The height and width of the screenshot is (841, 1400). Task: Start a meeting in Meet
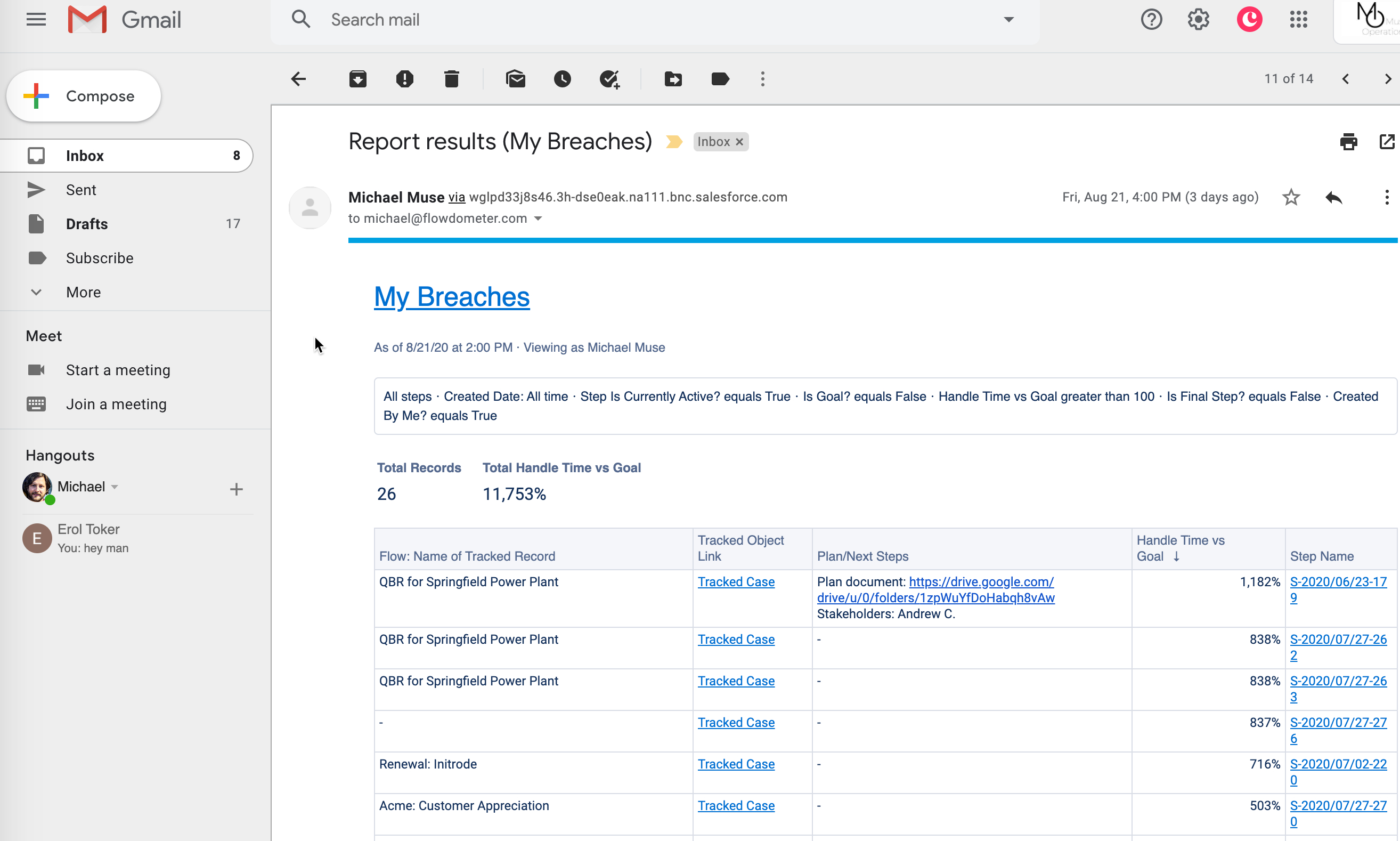[x=118, y=370]
